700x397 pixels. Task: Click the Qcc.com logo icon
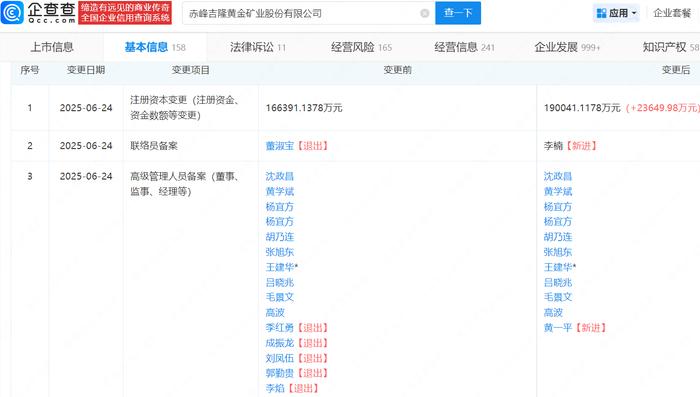(x=12, y=13)
